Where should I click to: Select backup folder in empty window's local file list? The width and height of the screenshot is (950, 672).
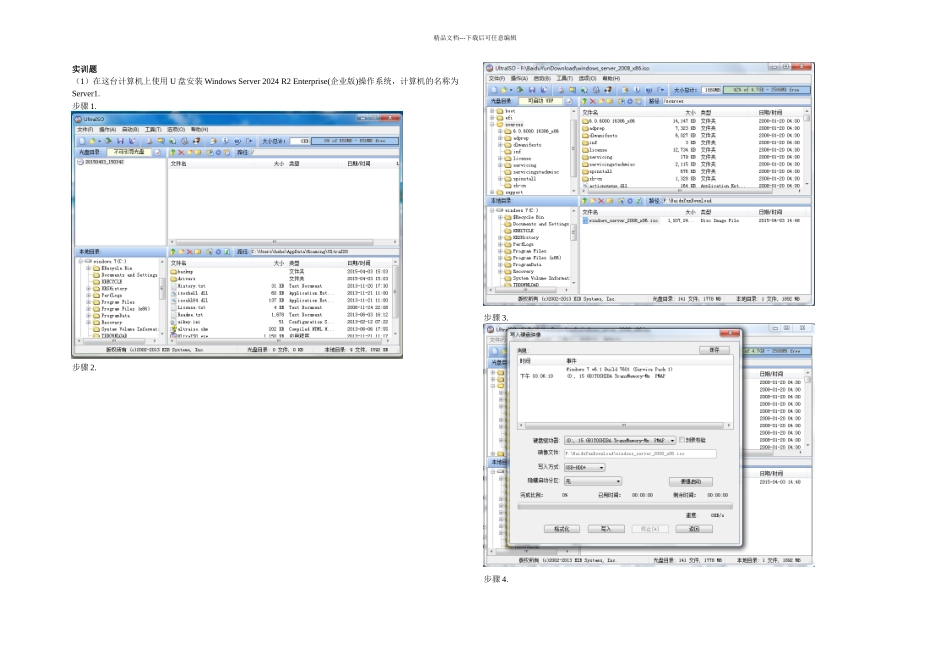click(x=182, y=271)
